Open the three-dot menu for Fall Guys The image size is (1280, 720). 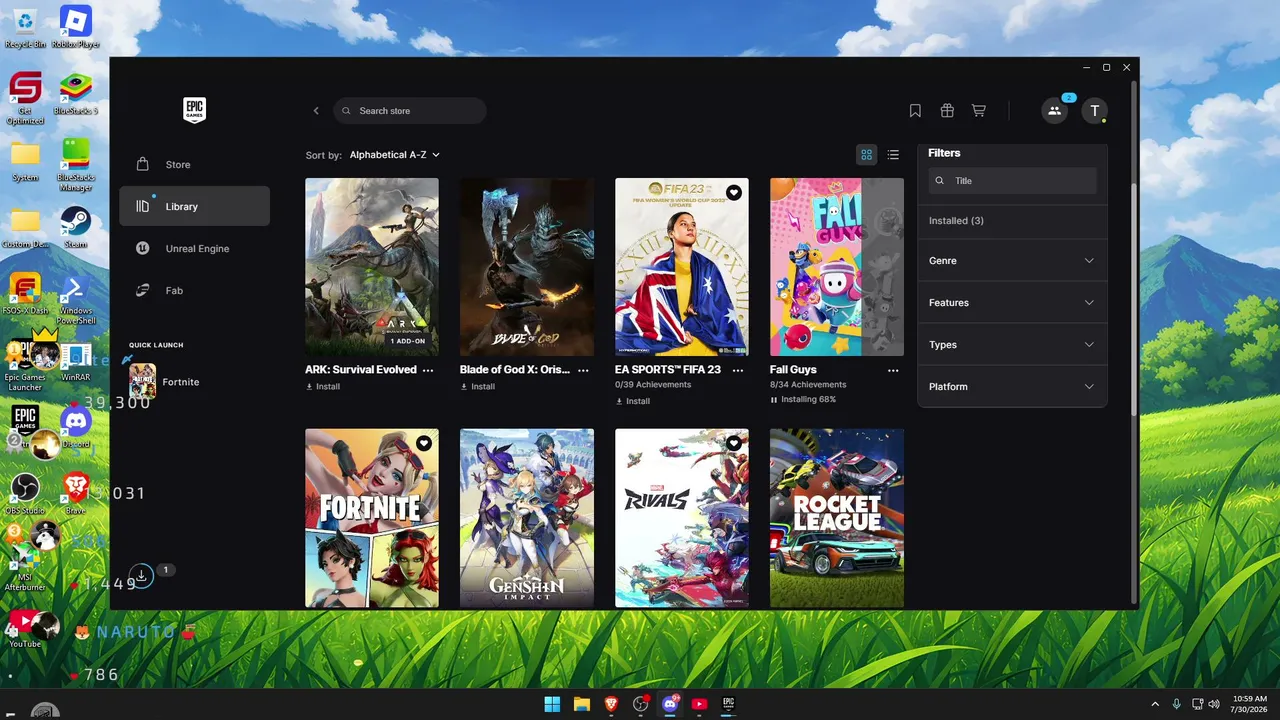click(893, 370)
